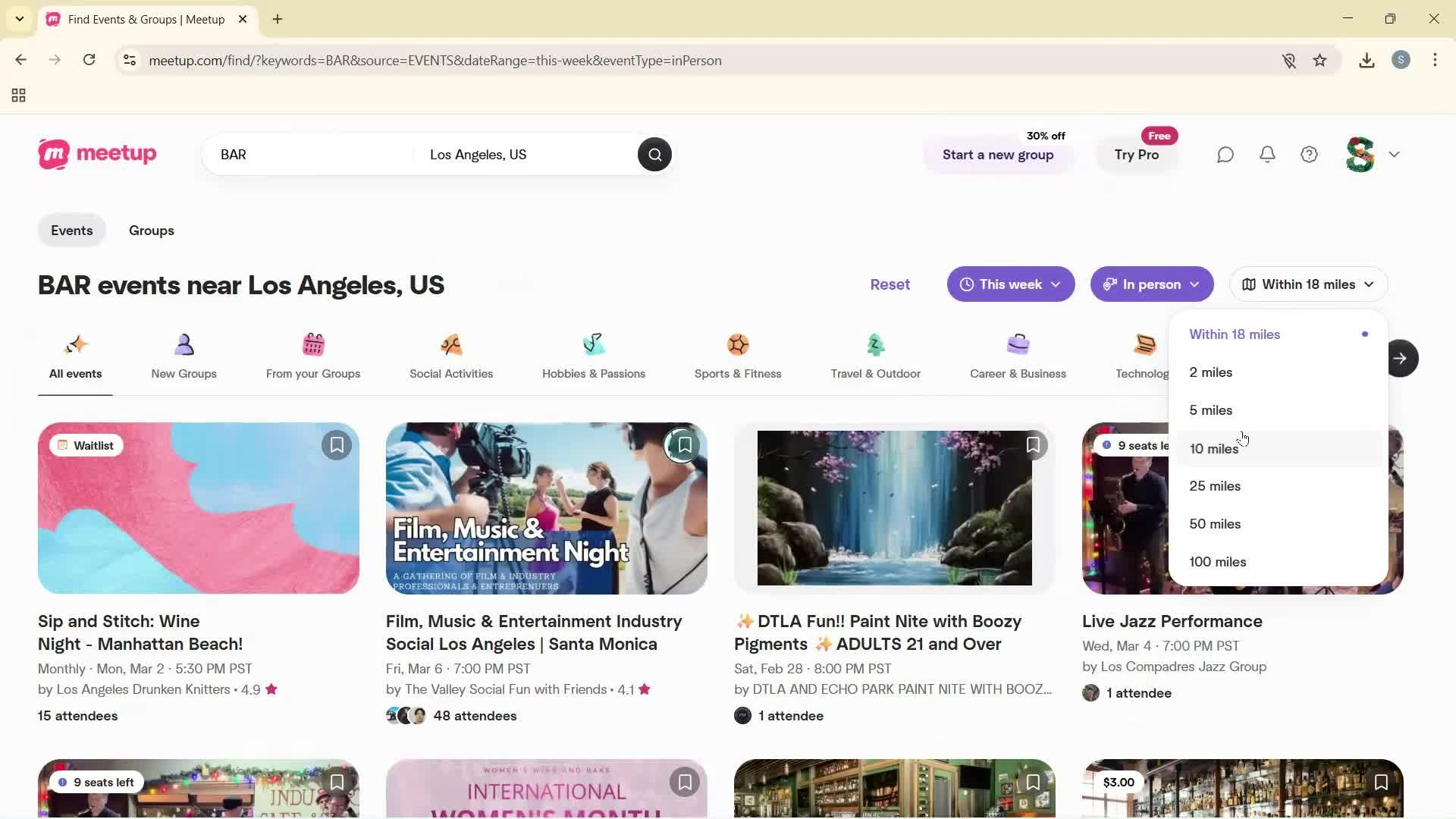Select the Sports & Fitness category icon

(738, 345)
